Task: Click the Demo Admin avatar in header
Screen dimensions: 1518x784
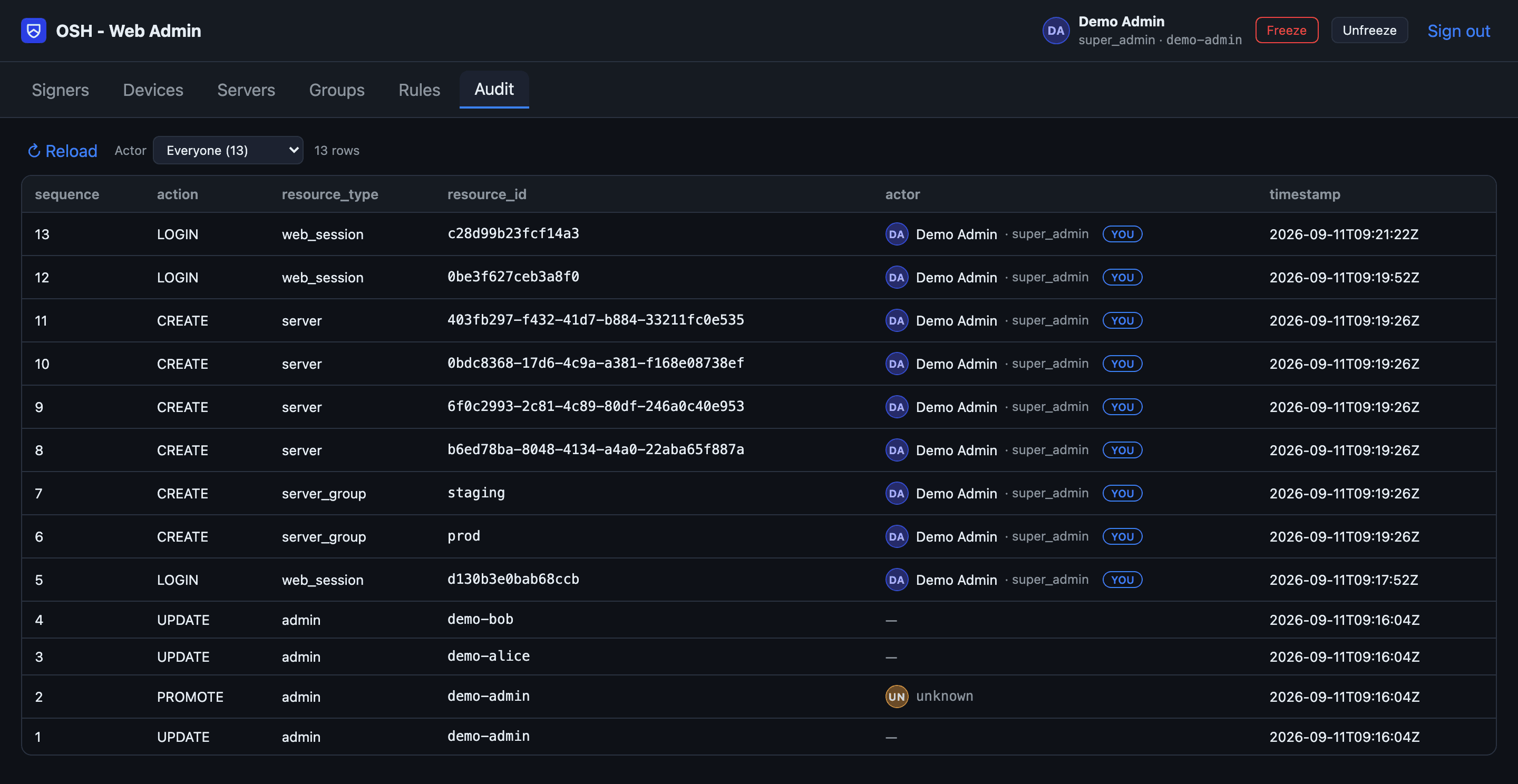Action: pyautogui.click(x=1055, y=31)
